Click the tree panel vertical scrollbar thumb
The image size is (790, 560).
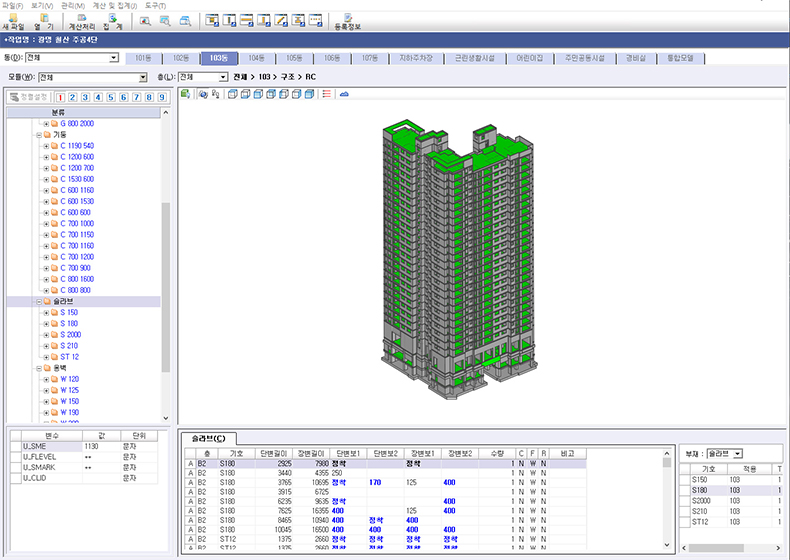click(x=166, y=287)
